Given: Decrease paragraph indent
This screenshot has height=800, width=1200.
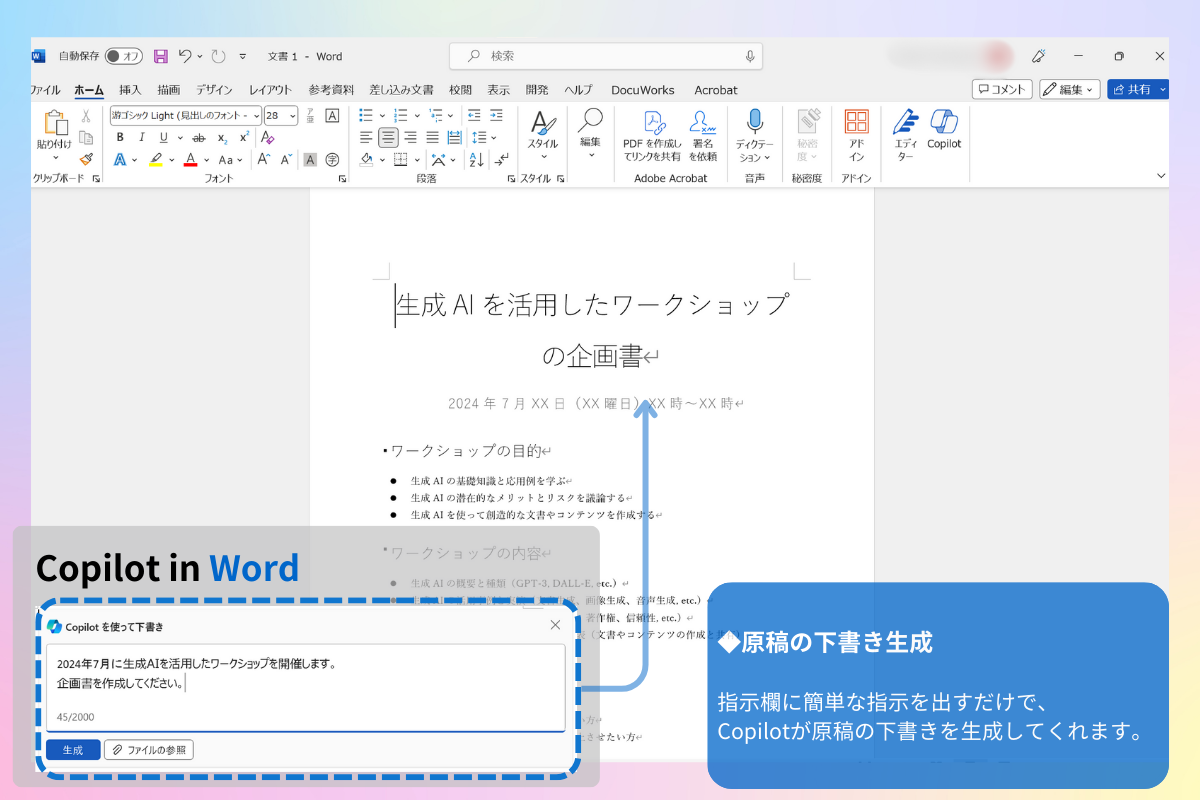Looking at the screenshot, I should pyautogui.click(x=474, y=116).
